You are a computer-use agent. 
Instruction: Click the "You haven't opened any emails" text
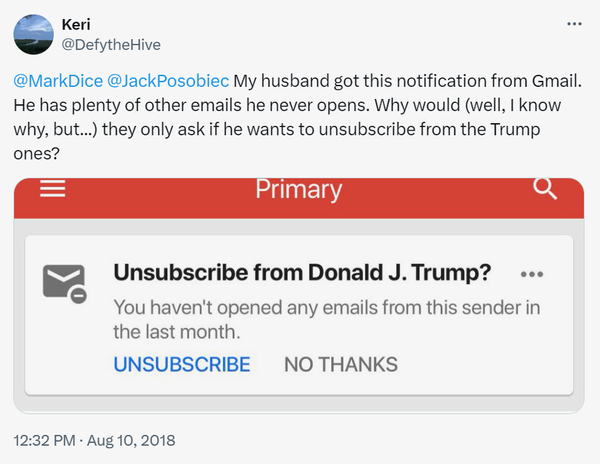pos(327,319)
